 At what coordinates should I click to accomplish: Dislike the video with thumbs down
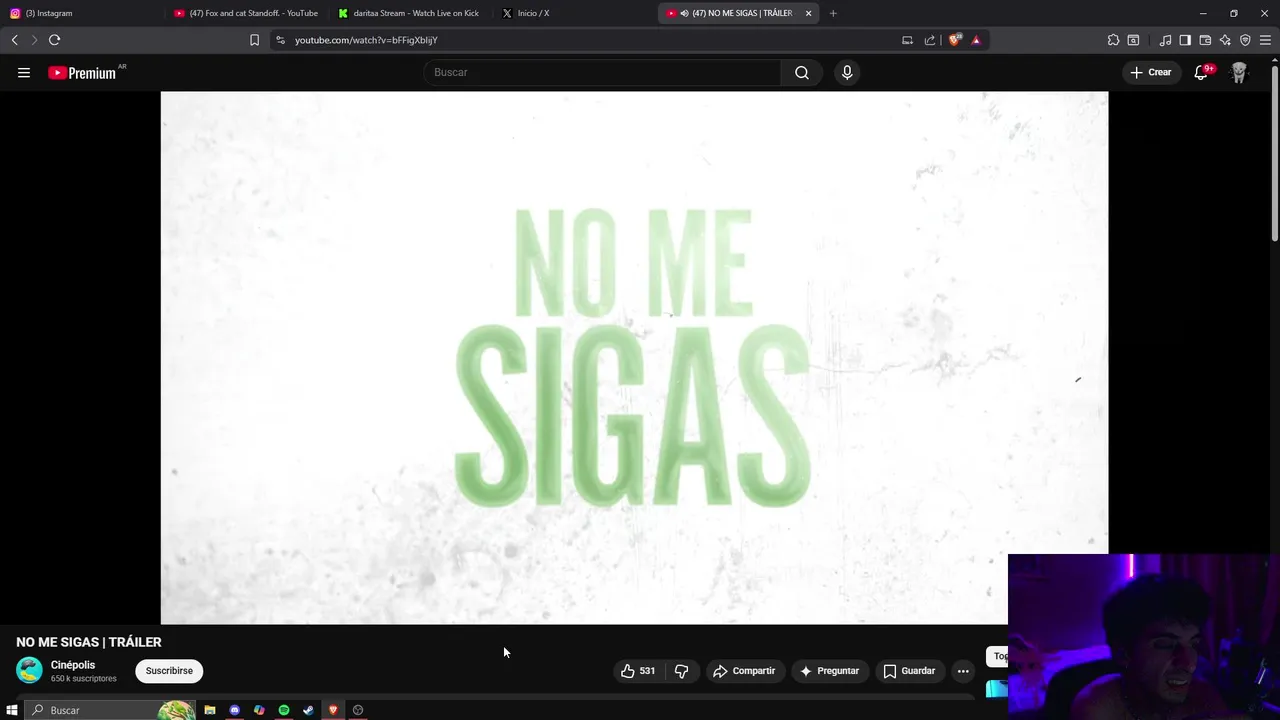click(x=682, y=671)
